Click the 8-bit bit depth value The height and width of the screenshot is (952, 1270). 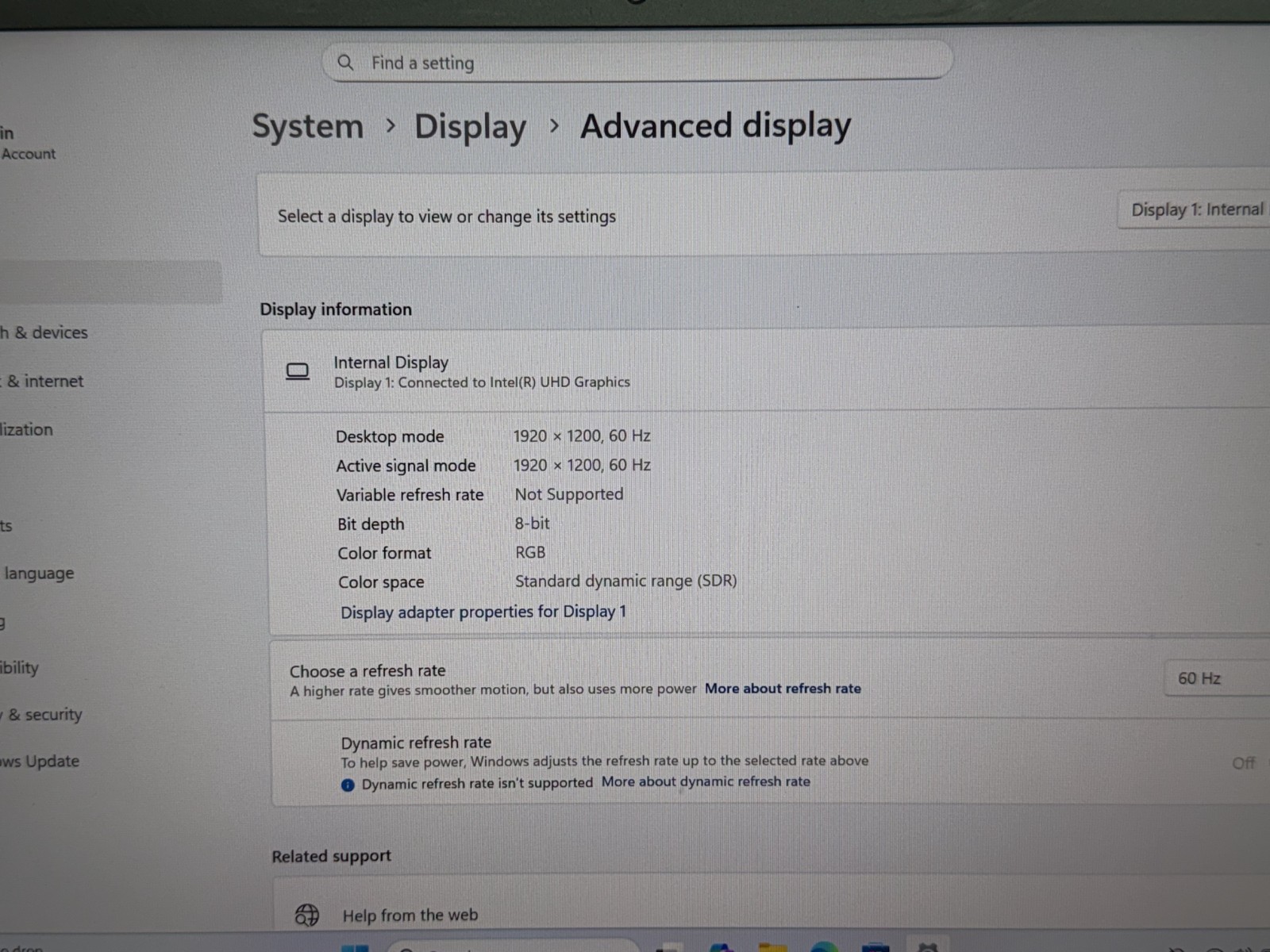pos(532,524)
